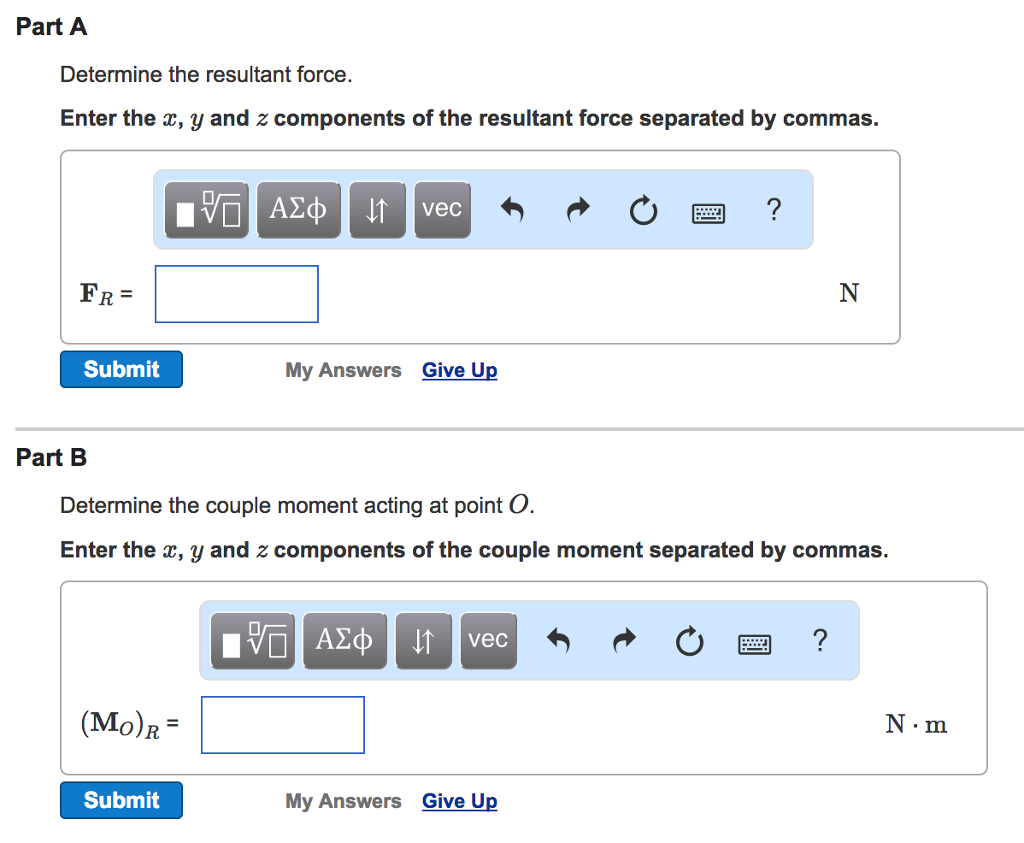Open Greek symbols palette in Part B
This screenshot has width=1024, height=843.
[345, 641]
